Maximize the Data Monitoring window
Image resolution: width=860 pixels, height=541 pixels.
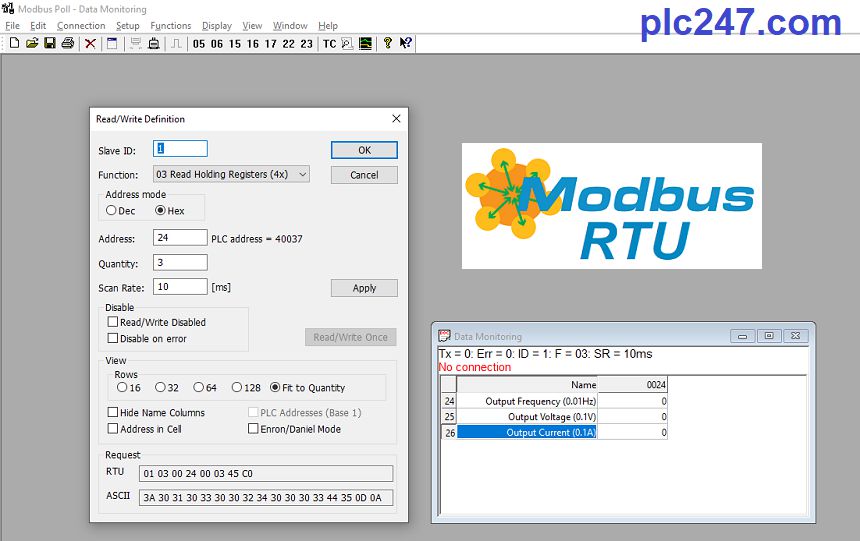(769, 336)
